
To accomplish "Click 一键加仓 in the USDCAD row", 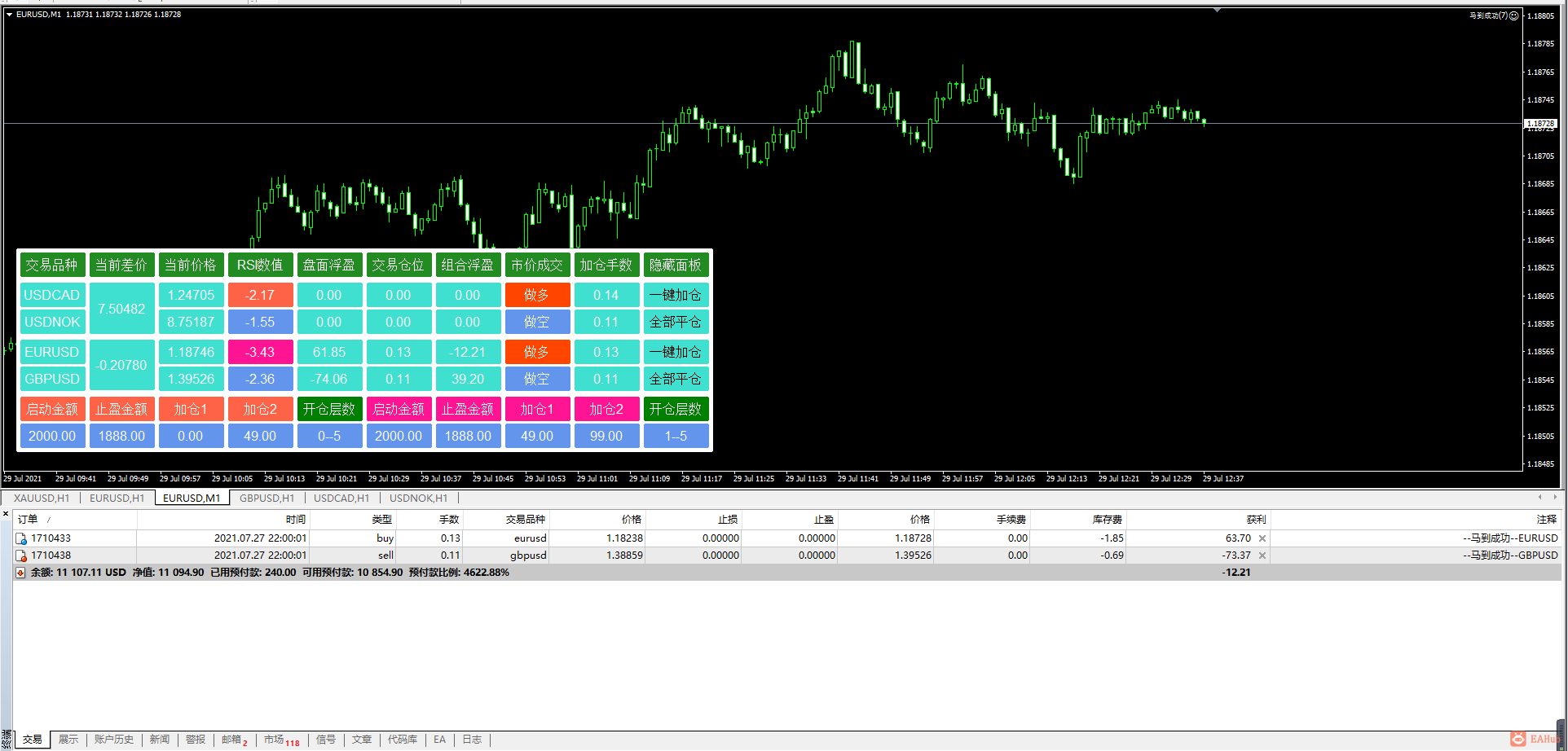I will (x=676, y=295).
